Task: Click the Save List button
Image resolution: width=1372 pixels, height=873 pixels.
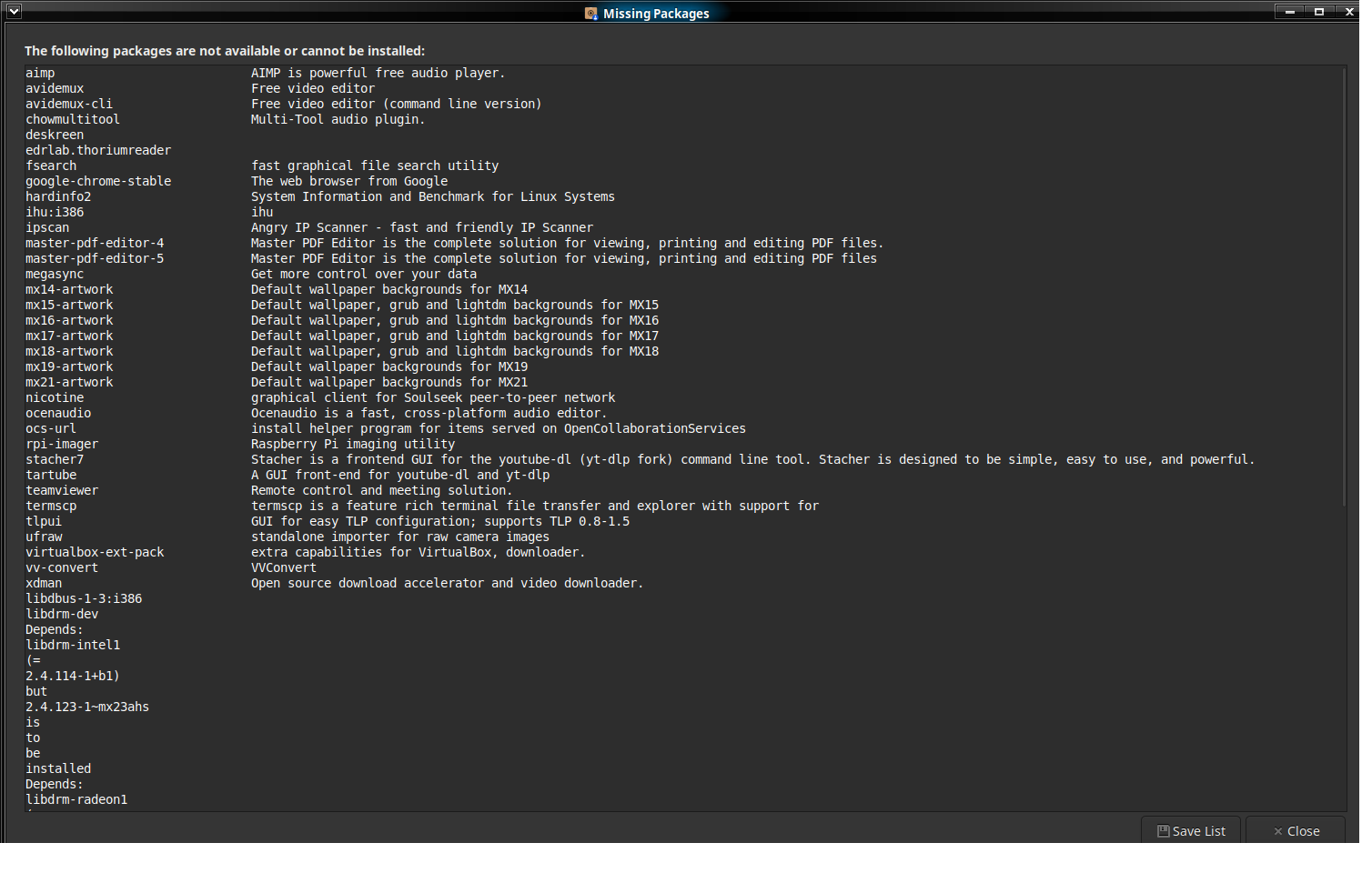Action: [x=1190, y=830]
